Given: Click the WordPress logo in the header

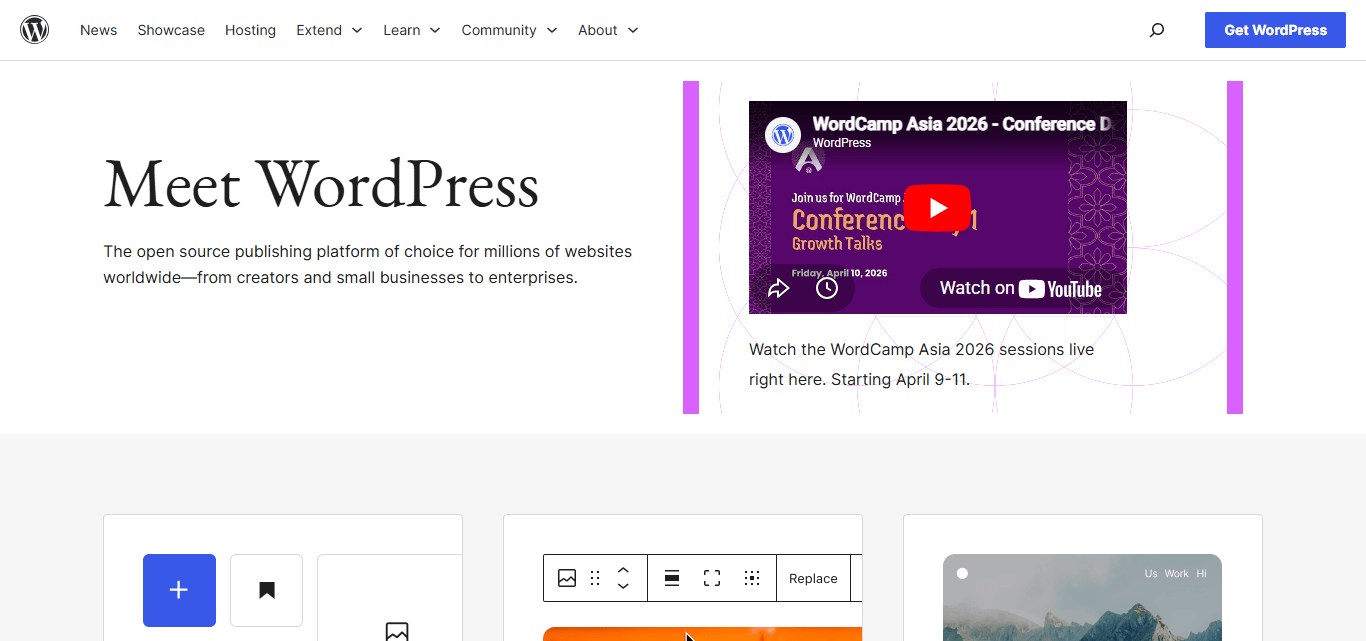Looking at the screenshot, I should coord(35,30).
